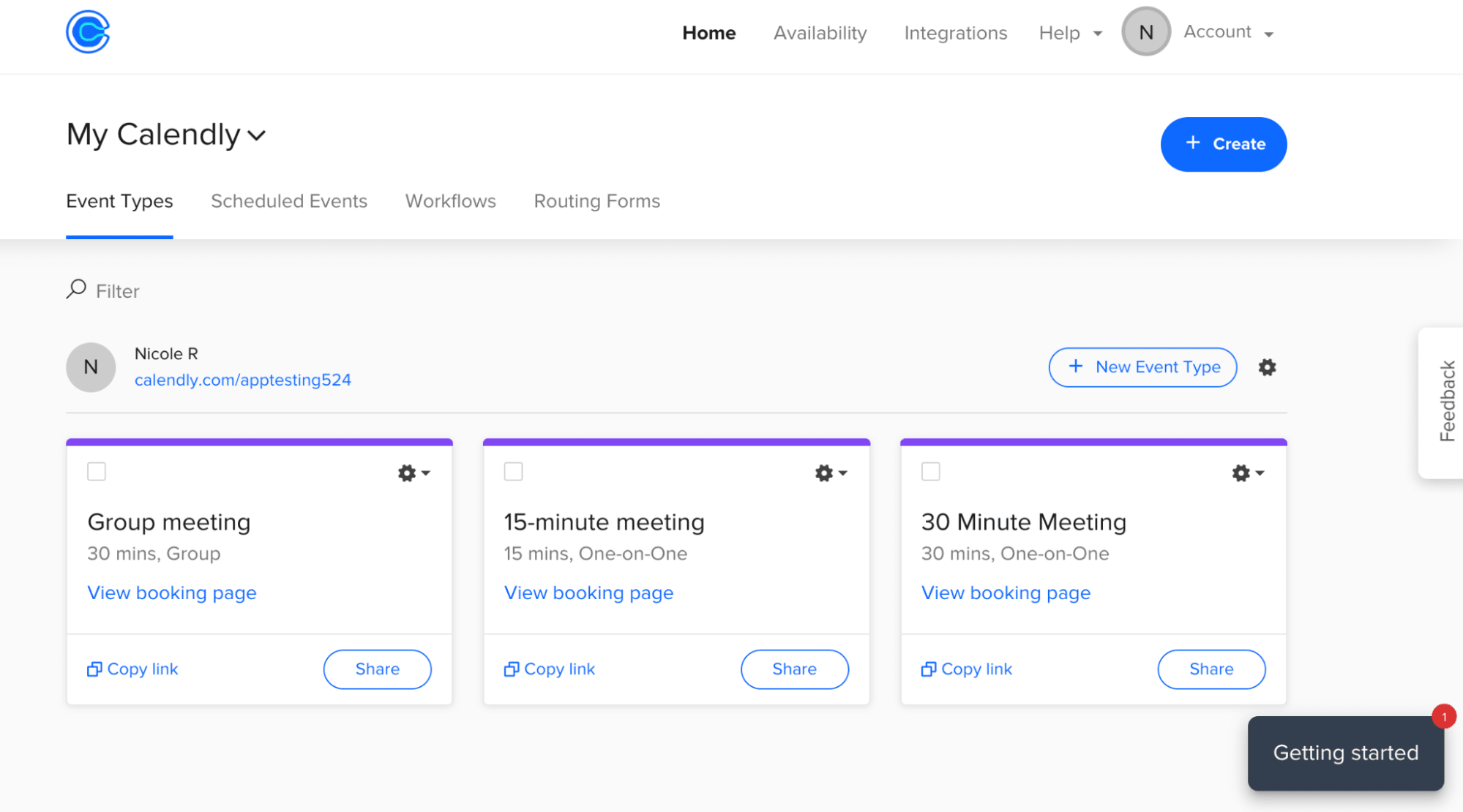Viewport: 1463px width, 812px height.
Task: Click the profile settings gear icon
Action: 1267,367
